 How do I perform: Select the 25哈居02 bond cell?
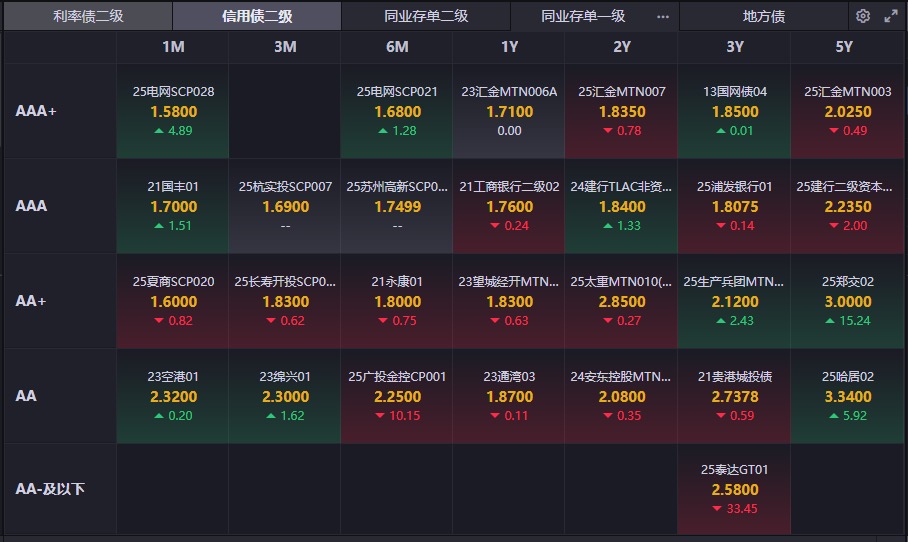847,396
